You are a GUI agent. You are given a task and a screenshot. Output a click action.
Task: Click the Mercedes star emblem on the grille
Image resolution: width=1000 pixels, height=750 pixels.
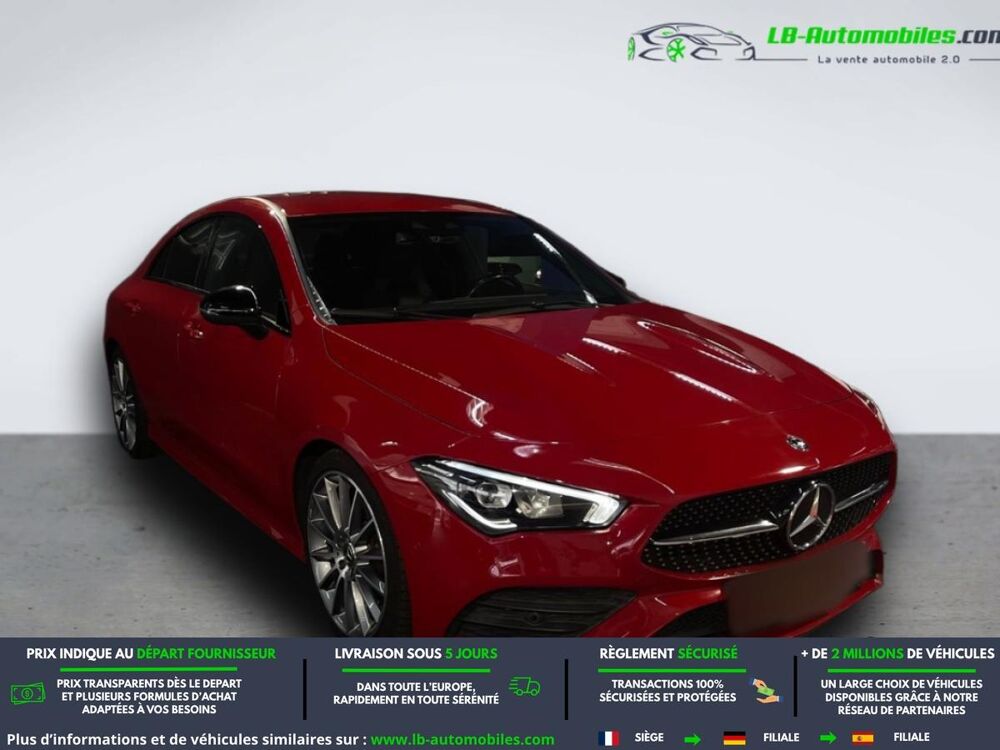click(x=811, y=515)
